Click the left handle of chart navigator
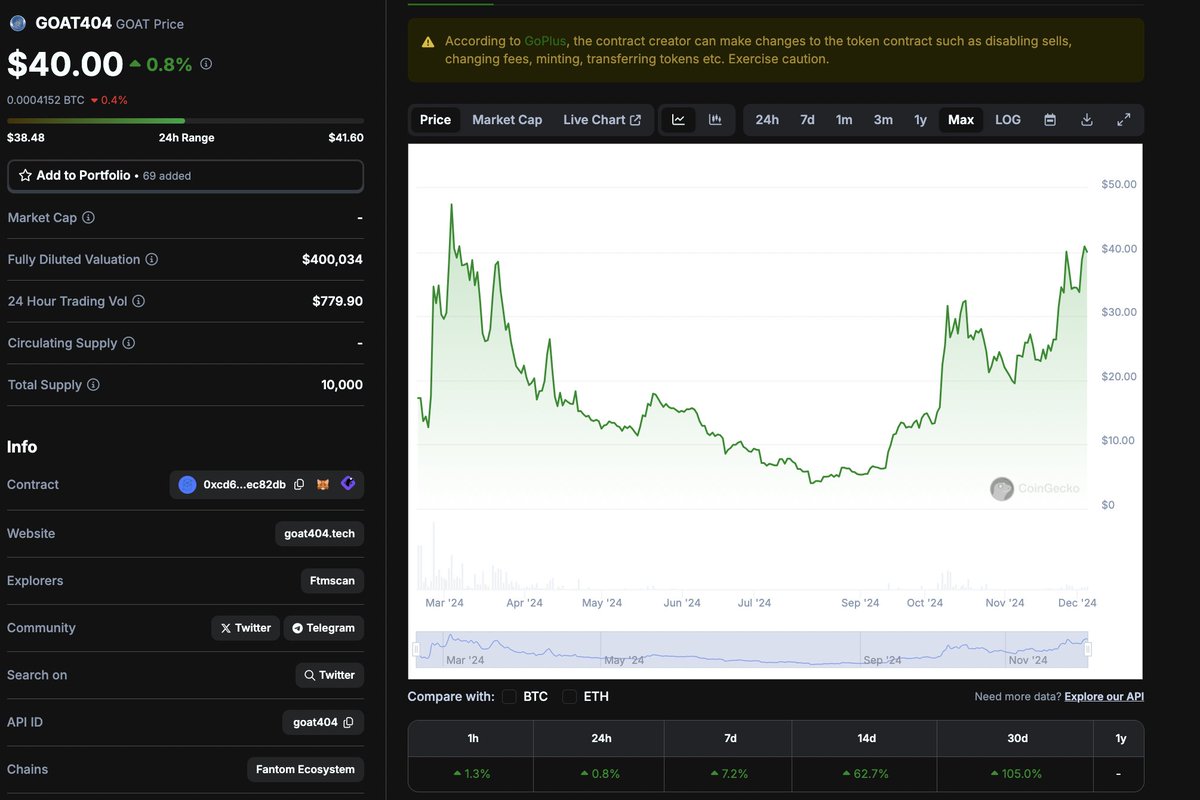Viewport: 1200px width, 800px height. coord(418,650)
